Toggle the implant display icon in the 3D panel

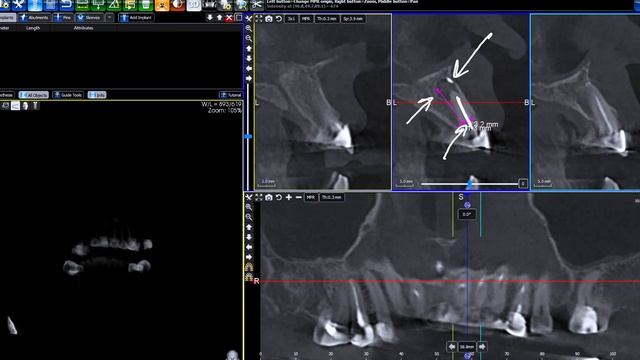(x=36, y=106)
